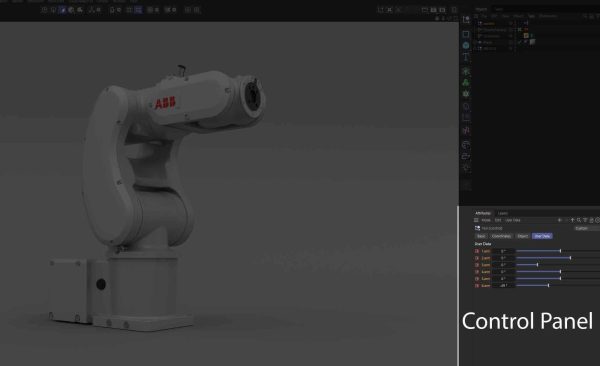Open the Tags menu in Object Manager
Viewport: 600px width, 366px height.
[x=531, y=16]
